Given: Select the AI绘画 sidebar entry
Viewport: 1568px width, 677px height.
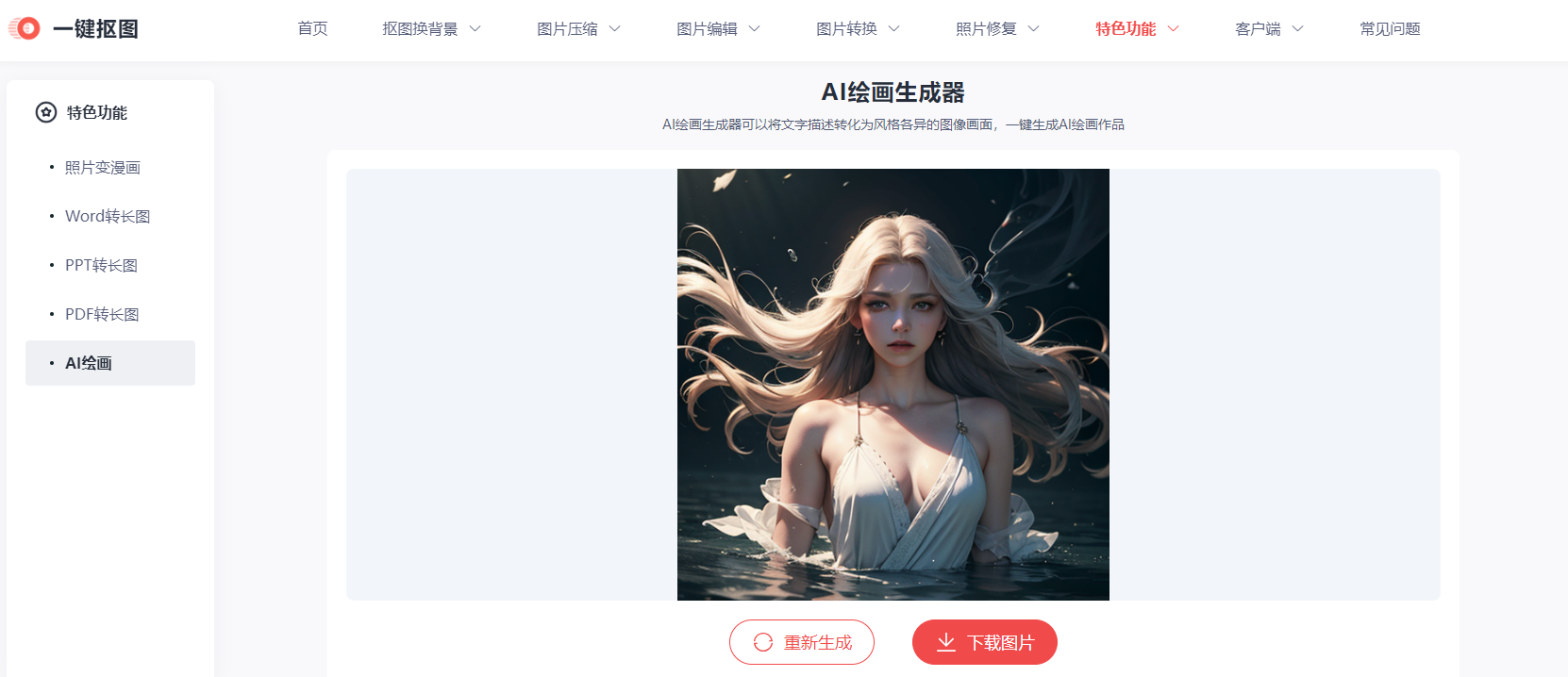Looking at the screenshot, I should coord(110,363).
